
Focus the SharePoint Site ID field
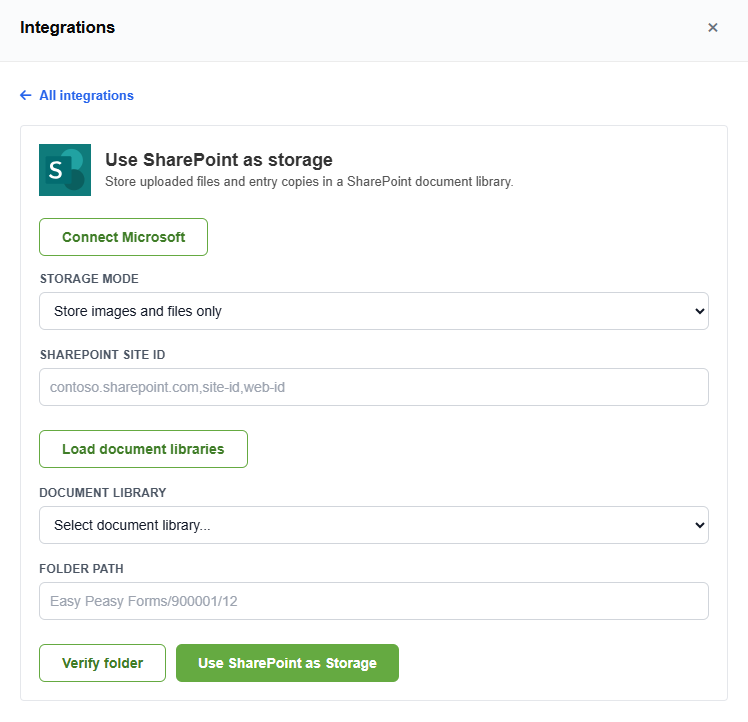[x=374, y=387]
